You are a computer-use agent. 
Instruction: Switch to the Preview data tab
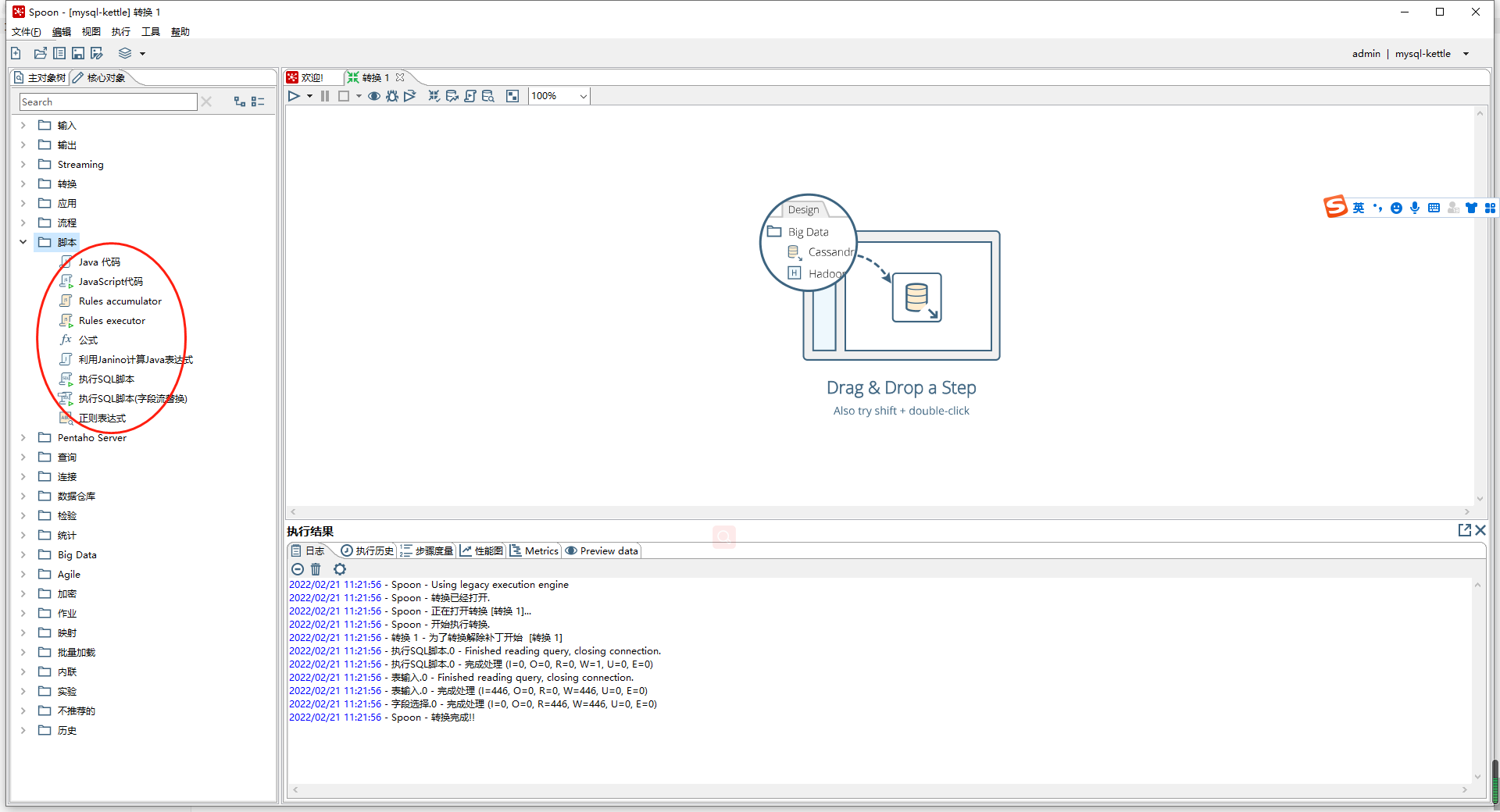point(602,550)
